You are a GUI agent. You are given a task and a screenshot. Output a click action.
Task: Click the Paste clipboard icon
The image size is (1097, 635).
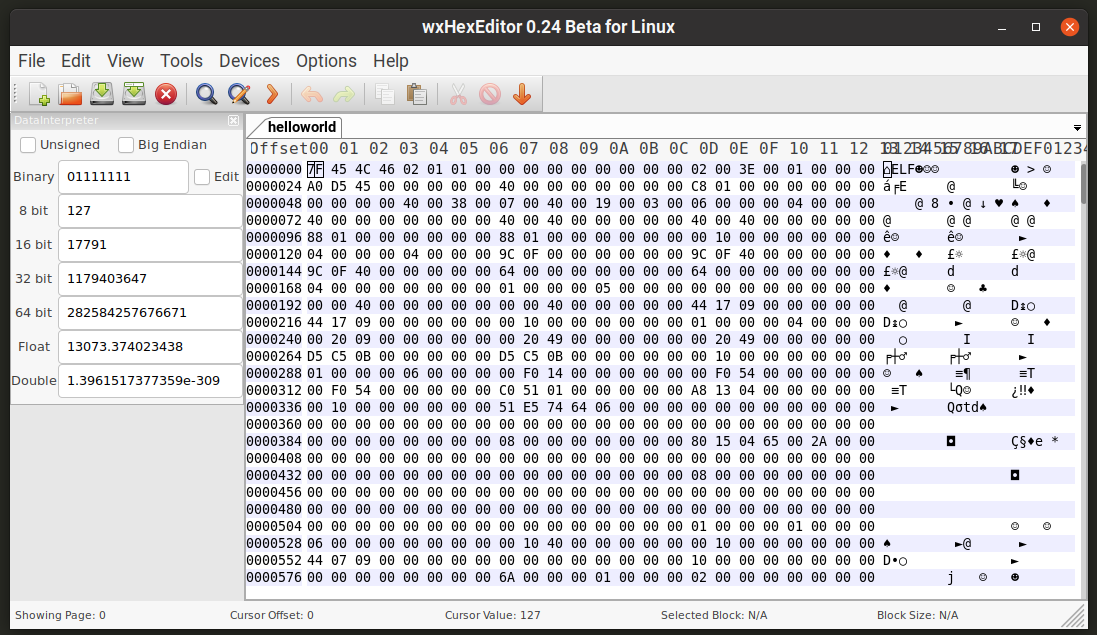pos(417,94)
